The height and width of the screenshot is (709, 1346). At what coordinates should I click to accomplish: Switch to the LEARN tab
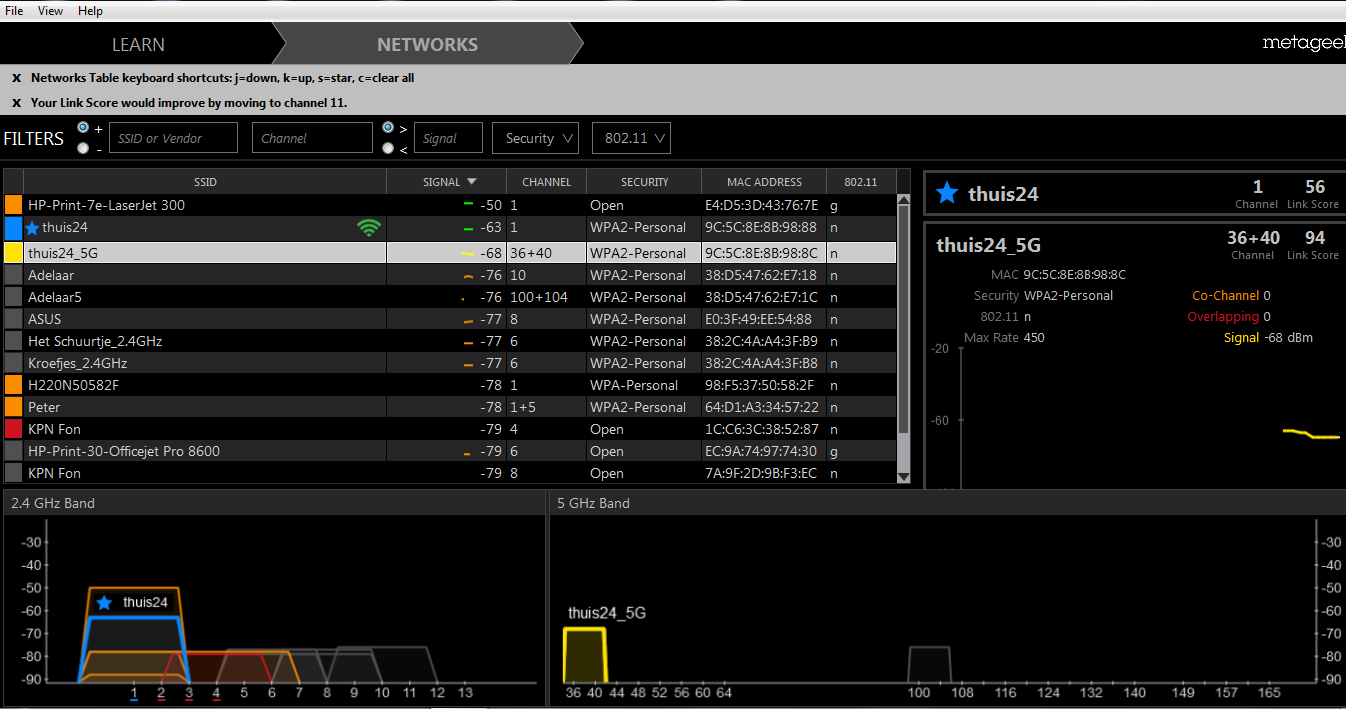138,45
